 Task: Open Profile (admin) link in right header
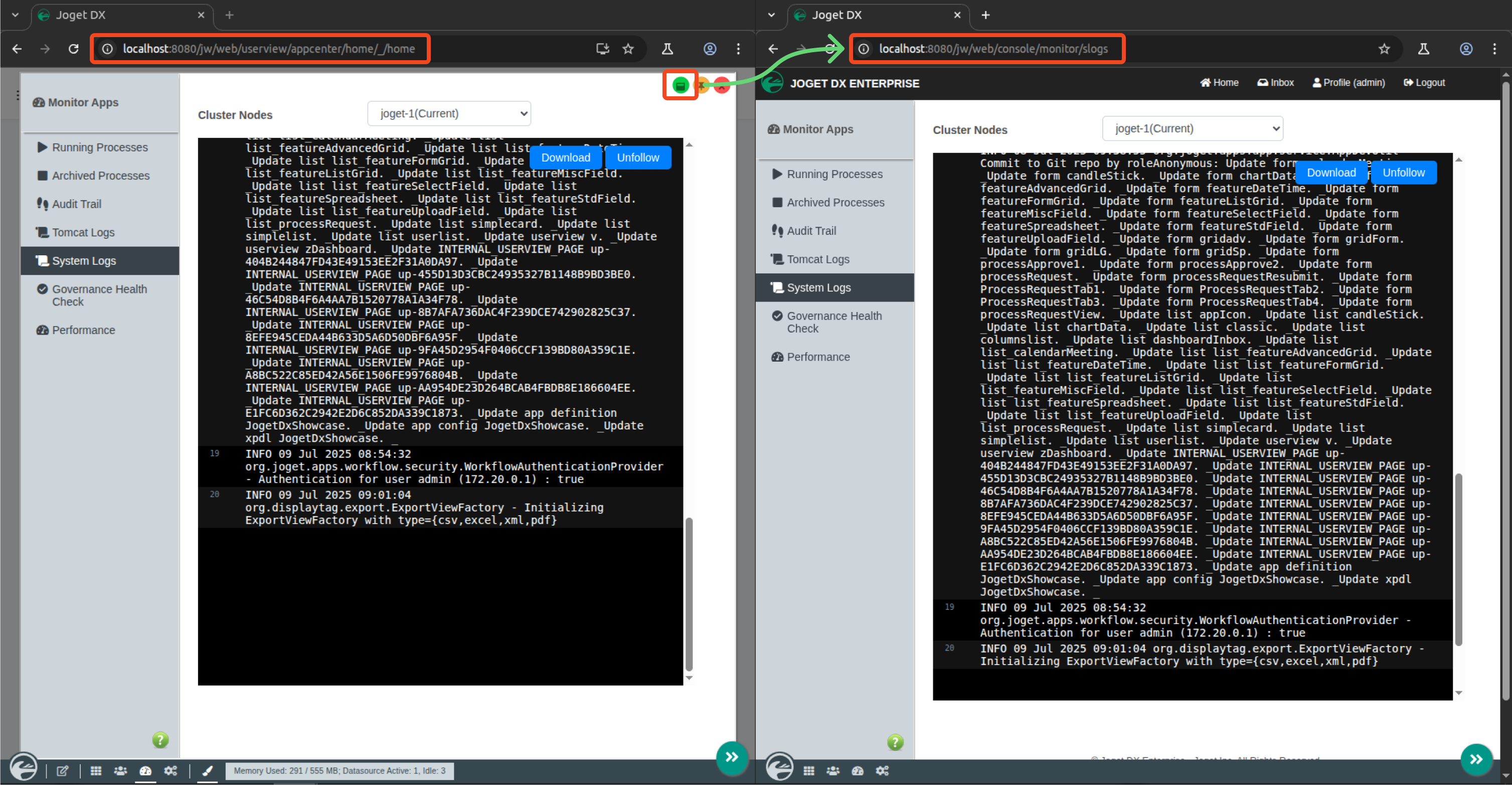[x=1349, y=83]
